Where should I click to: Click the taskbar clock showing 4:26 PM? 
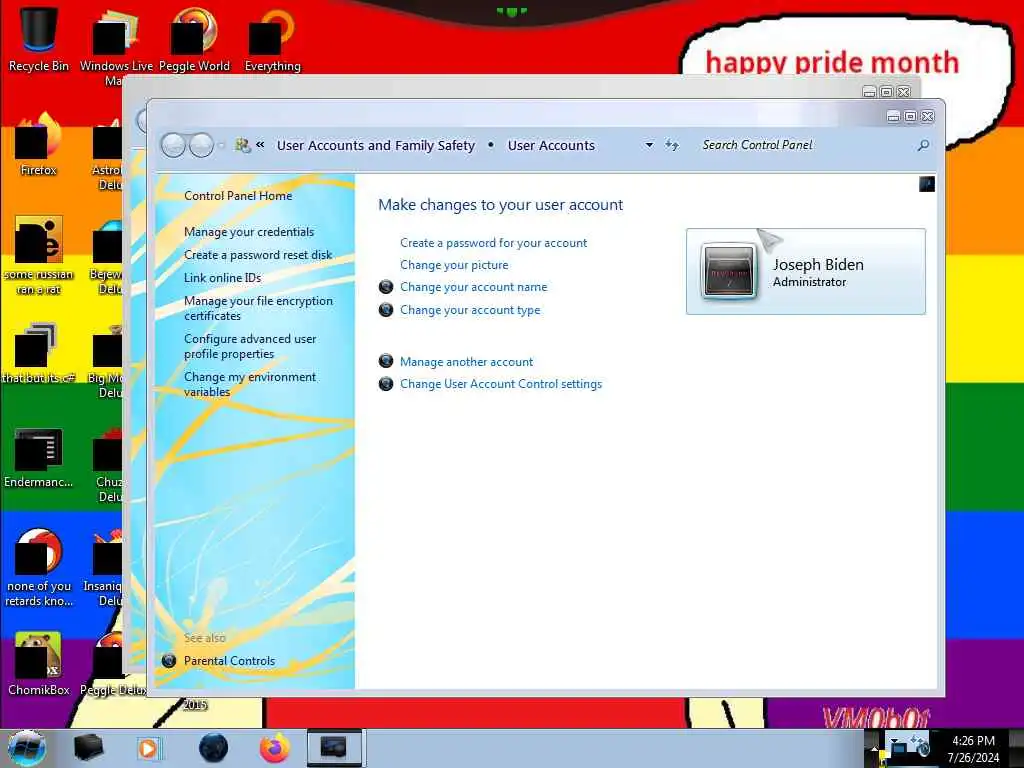pyautogui.click(x=973, y=749)
